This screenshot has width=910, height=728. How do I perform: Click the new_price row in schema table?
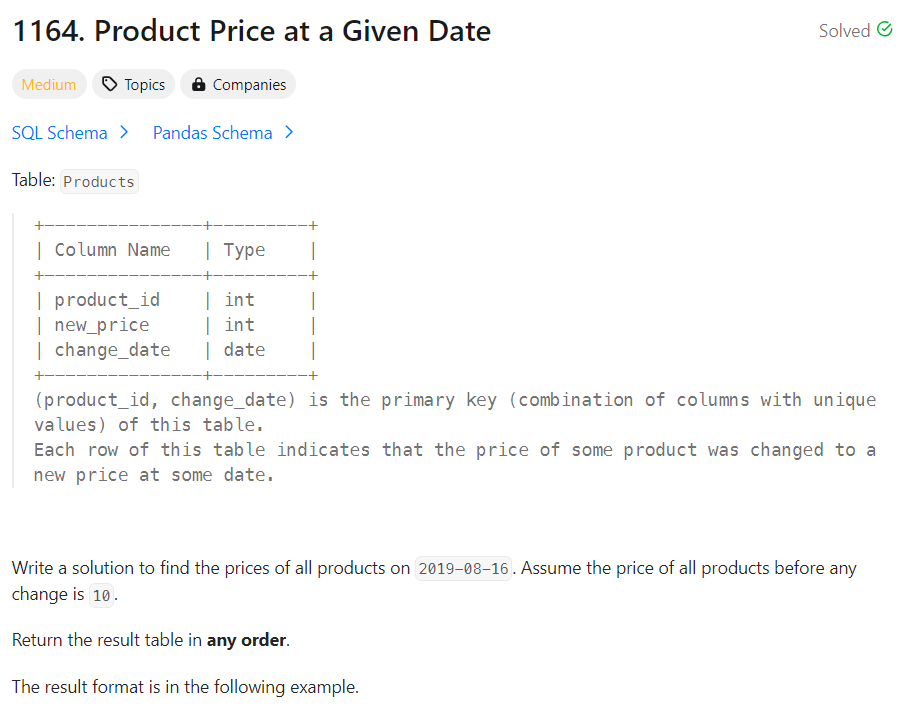101,325
